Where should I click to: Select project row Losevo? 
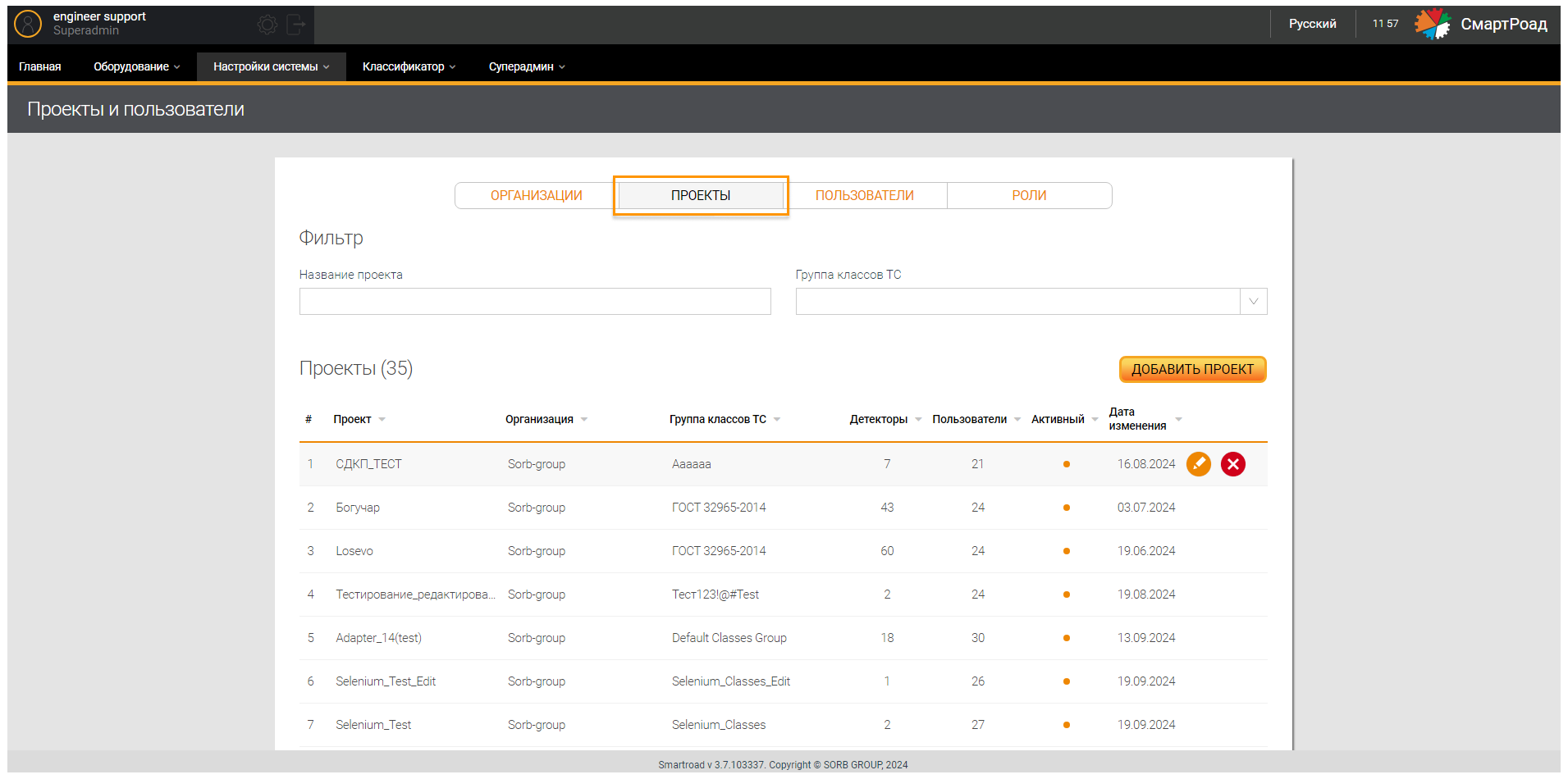tap(783, 551)
